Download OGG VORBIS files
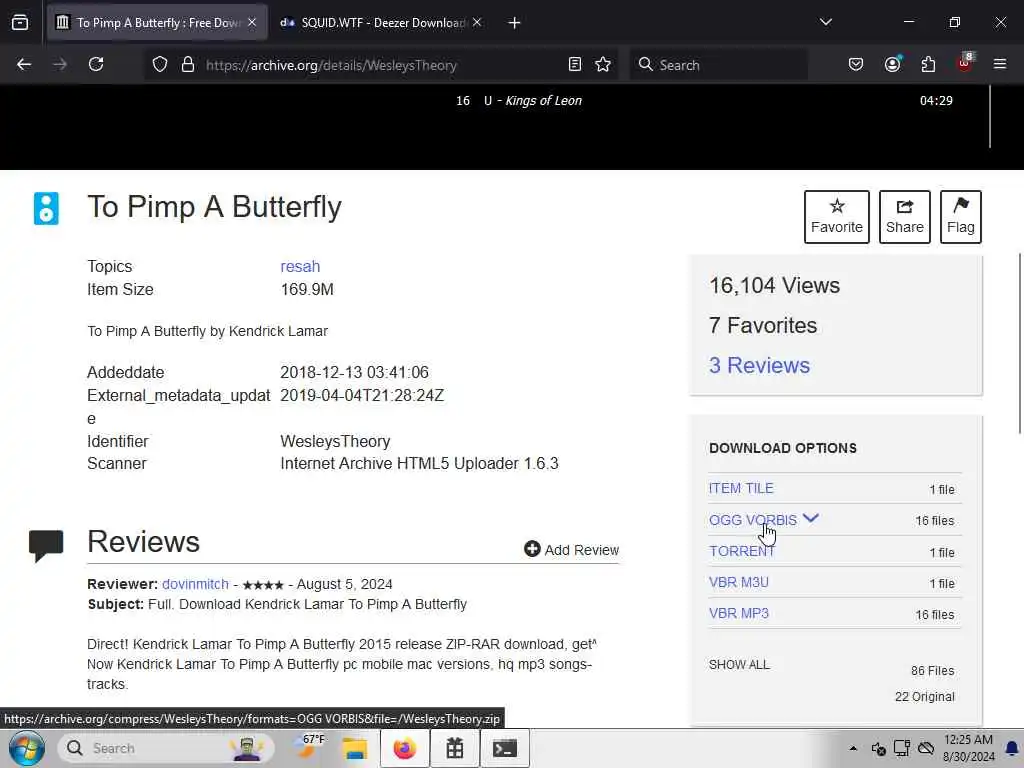The image size is (1024, 768). click(x=753, y=520)
